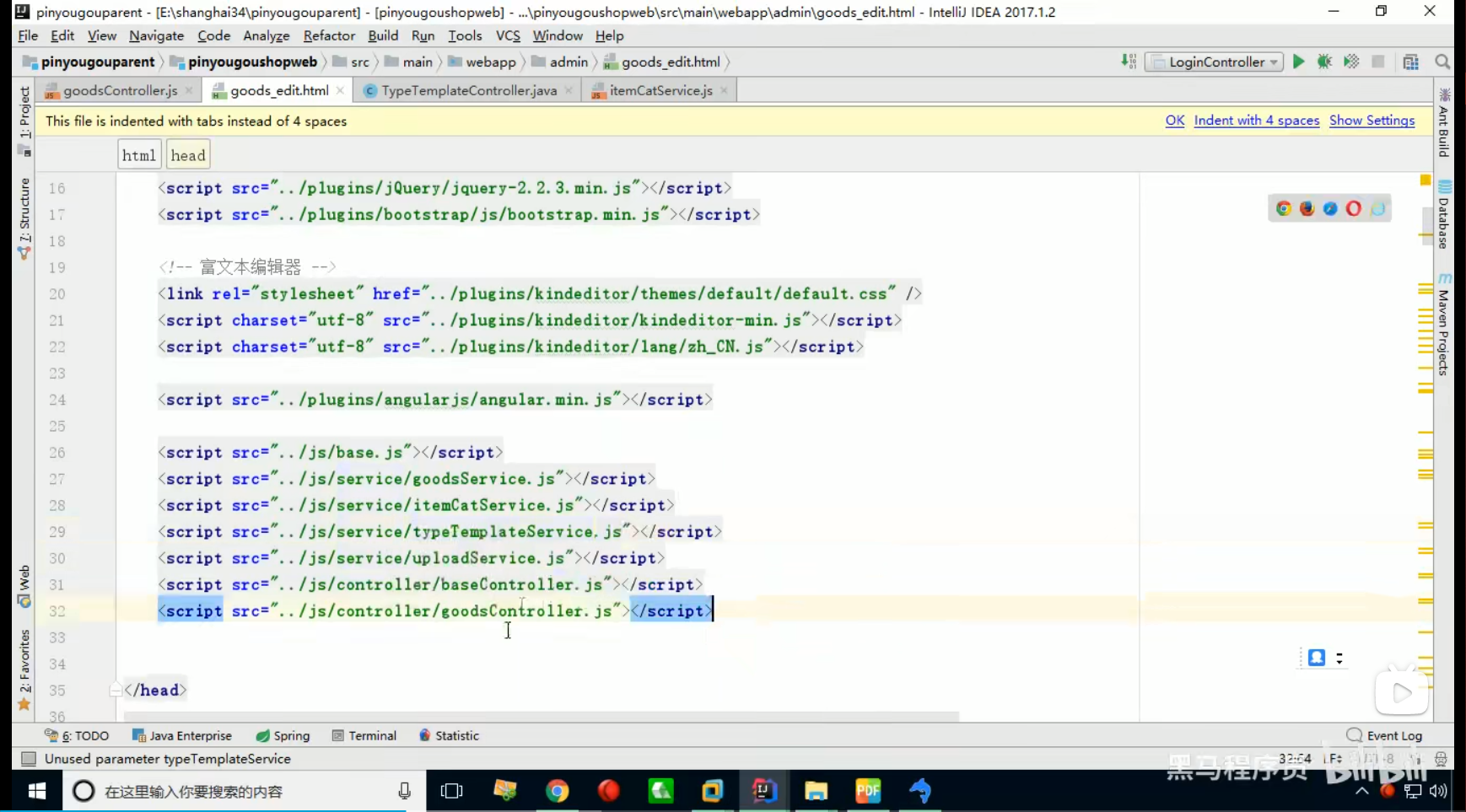Viewport: 1466px width, 812px height.
Task: Open the Ant Build side panel
Action: (1444, 123)
